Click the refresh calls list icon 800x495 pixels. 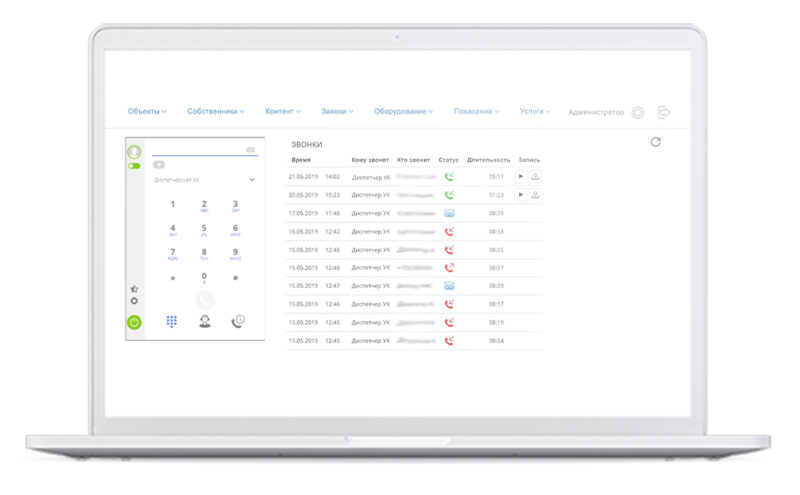tap(655, 142)
